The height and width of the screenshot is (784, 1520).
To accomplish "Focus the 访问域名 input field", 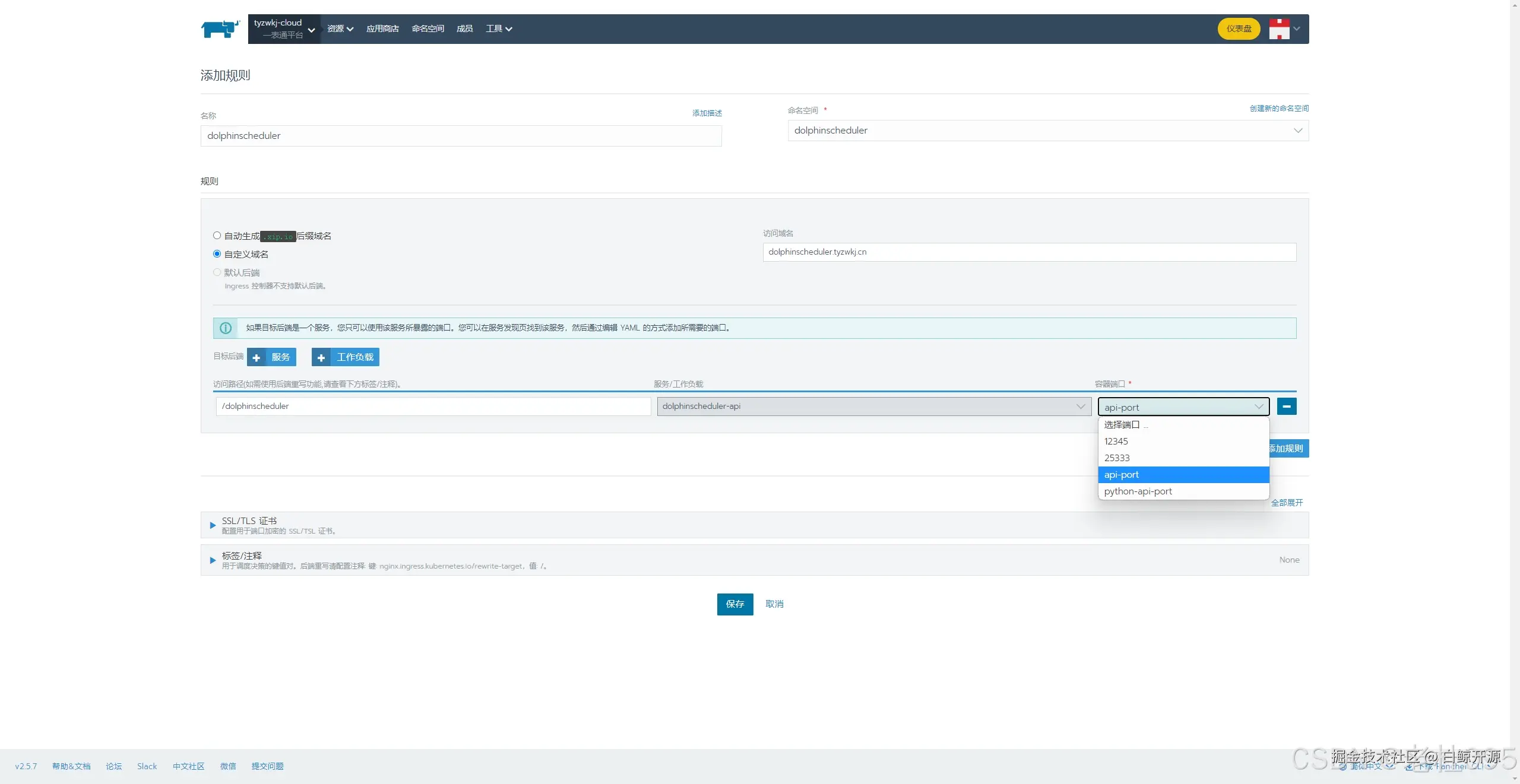I will (1030, 252).
